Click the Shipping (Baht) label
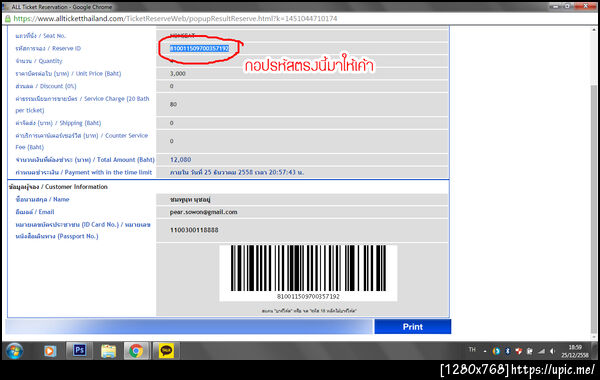The height and width of the screenshot is (380, 600). (58, 123)
